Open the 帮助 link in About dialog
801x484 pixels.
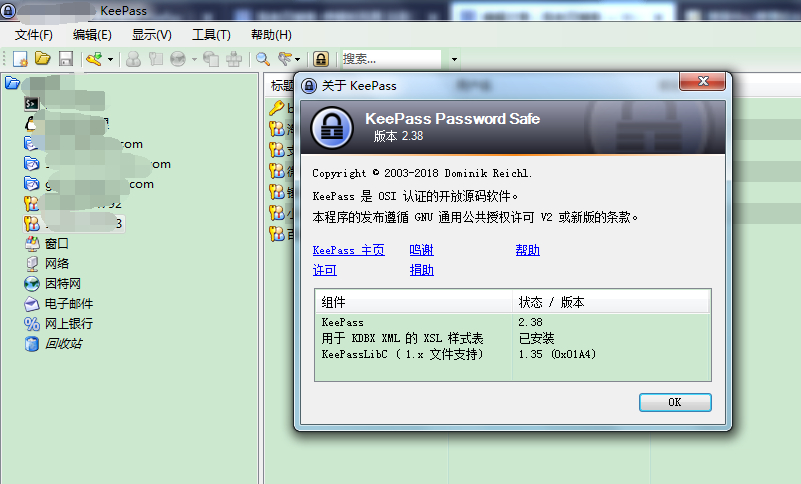(528, 250)
